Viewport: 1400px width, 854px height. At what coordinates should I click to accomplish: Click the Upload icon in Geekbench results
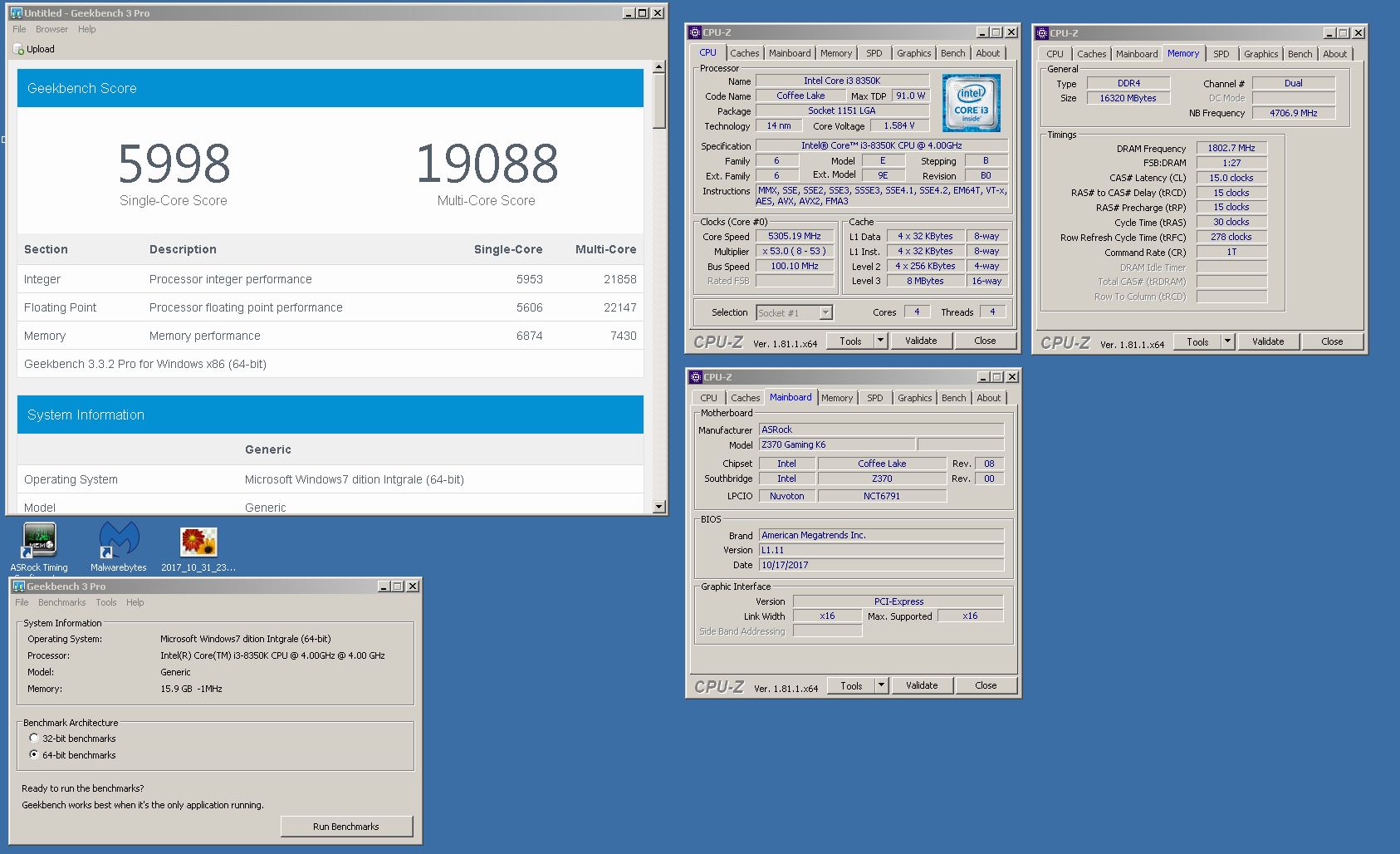point(19,50)
